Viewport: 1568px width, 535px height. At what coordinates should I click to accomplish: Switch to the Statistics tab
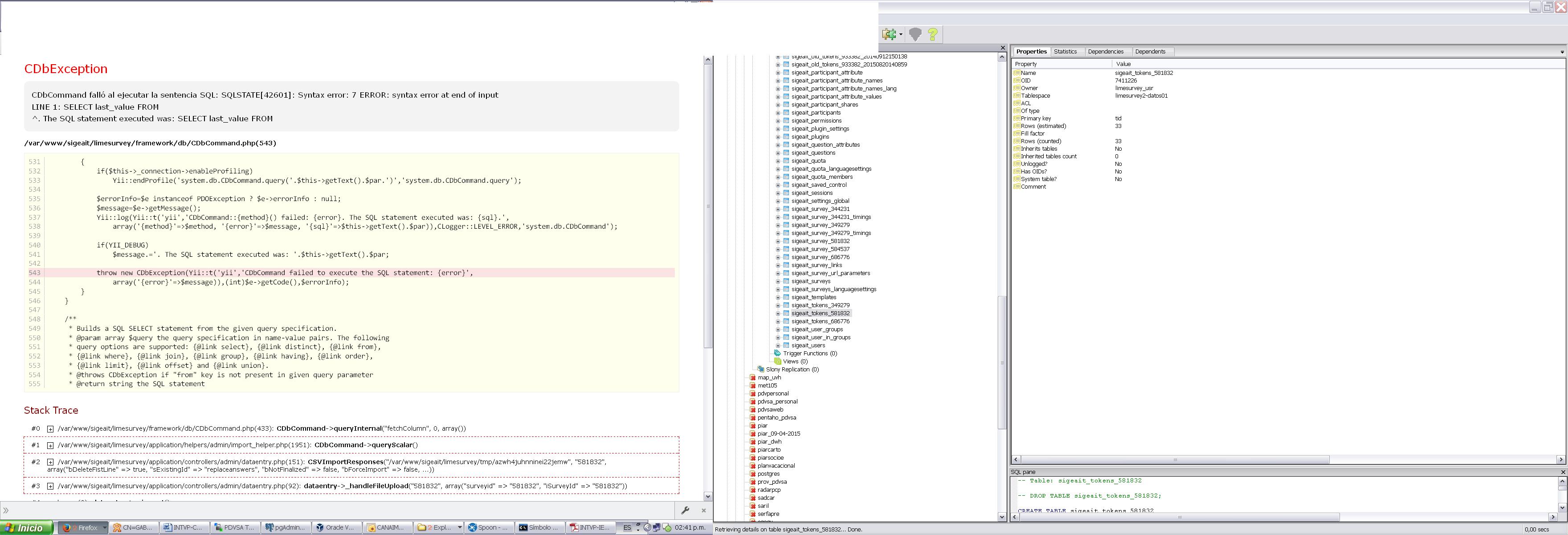1065,52
